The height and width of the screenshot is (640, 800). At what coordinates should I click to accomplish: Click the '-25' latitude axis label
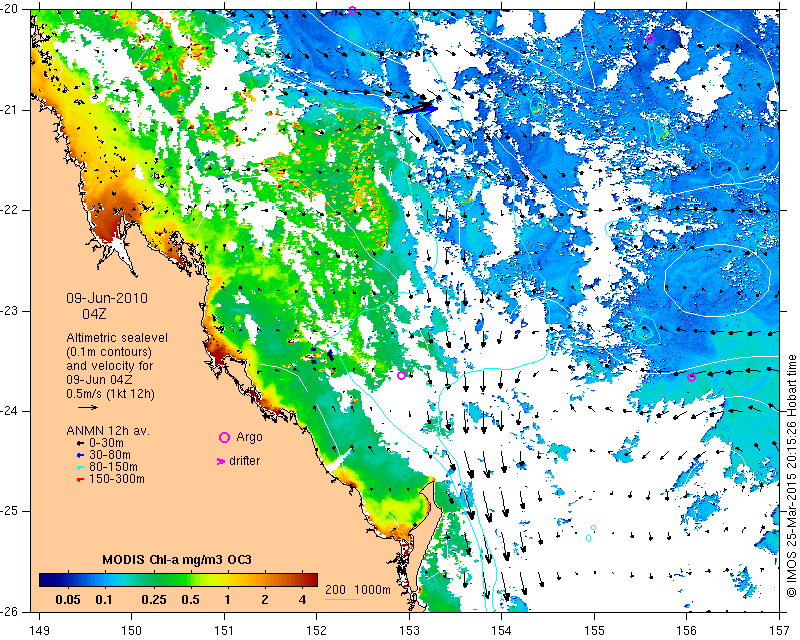11,511
